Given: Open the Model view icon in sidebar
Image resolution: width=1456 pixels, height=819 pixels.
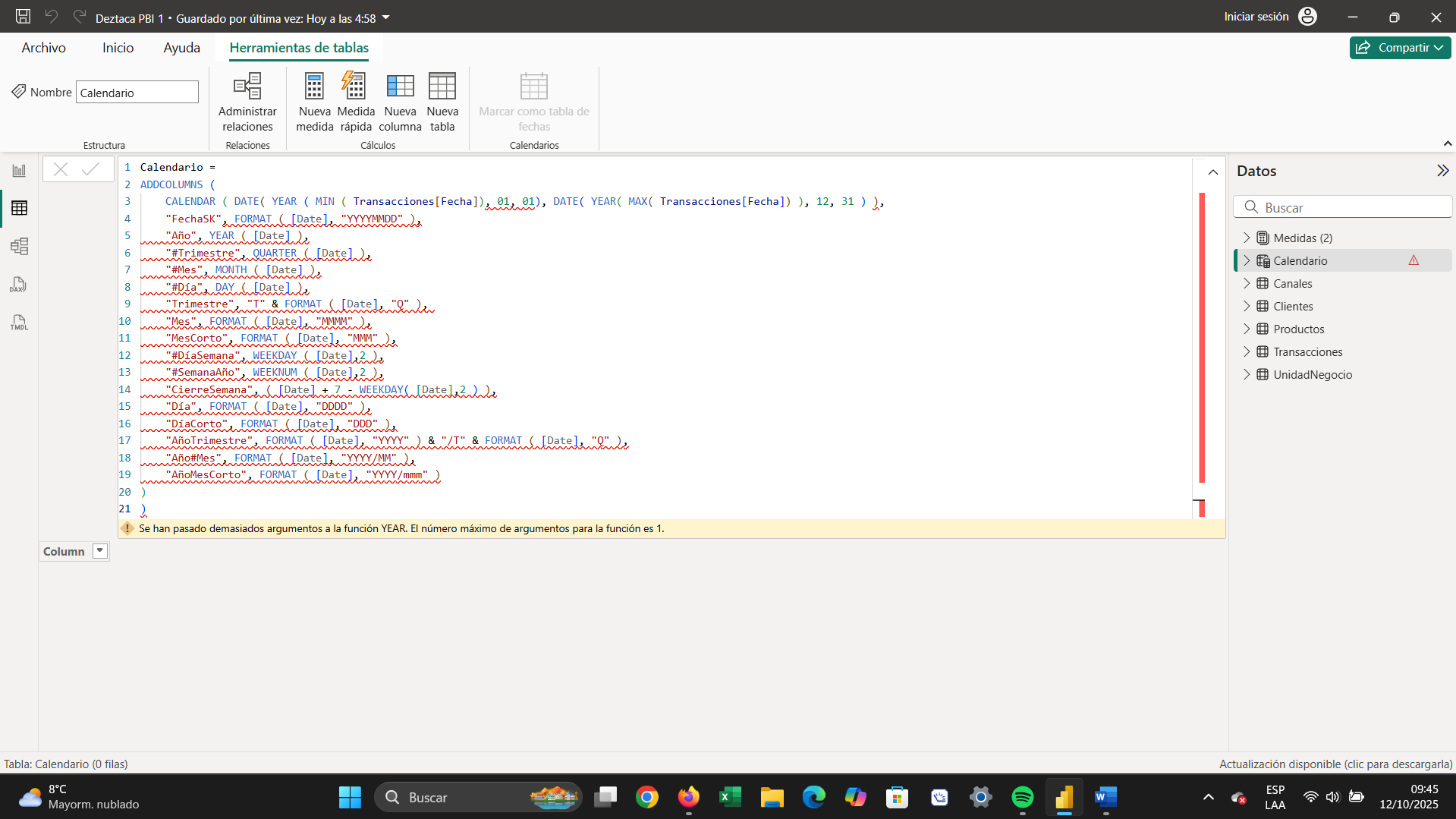Looking at the screenshot, I should (x=19, y=246).
